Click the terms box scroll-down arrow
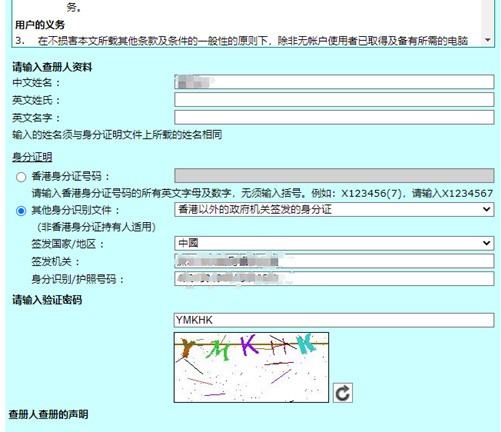 (x=488, y=40)
